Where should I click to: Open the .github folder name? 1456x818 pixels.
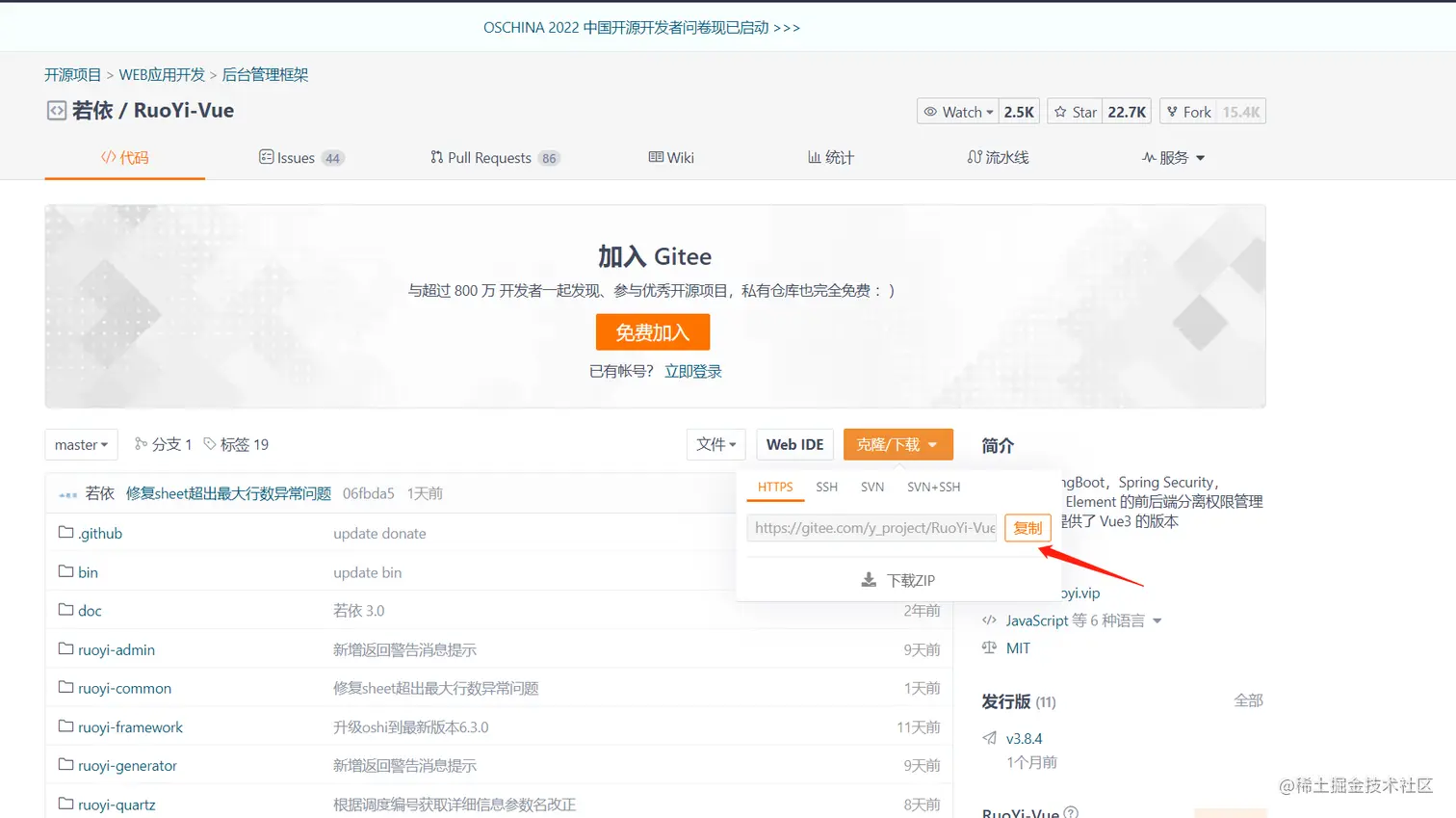(100, 533)
